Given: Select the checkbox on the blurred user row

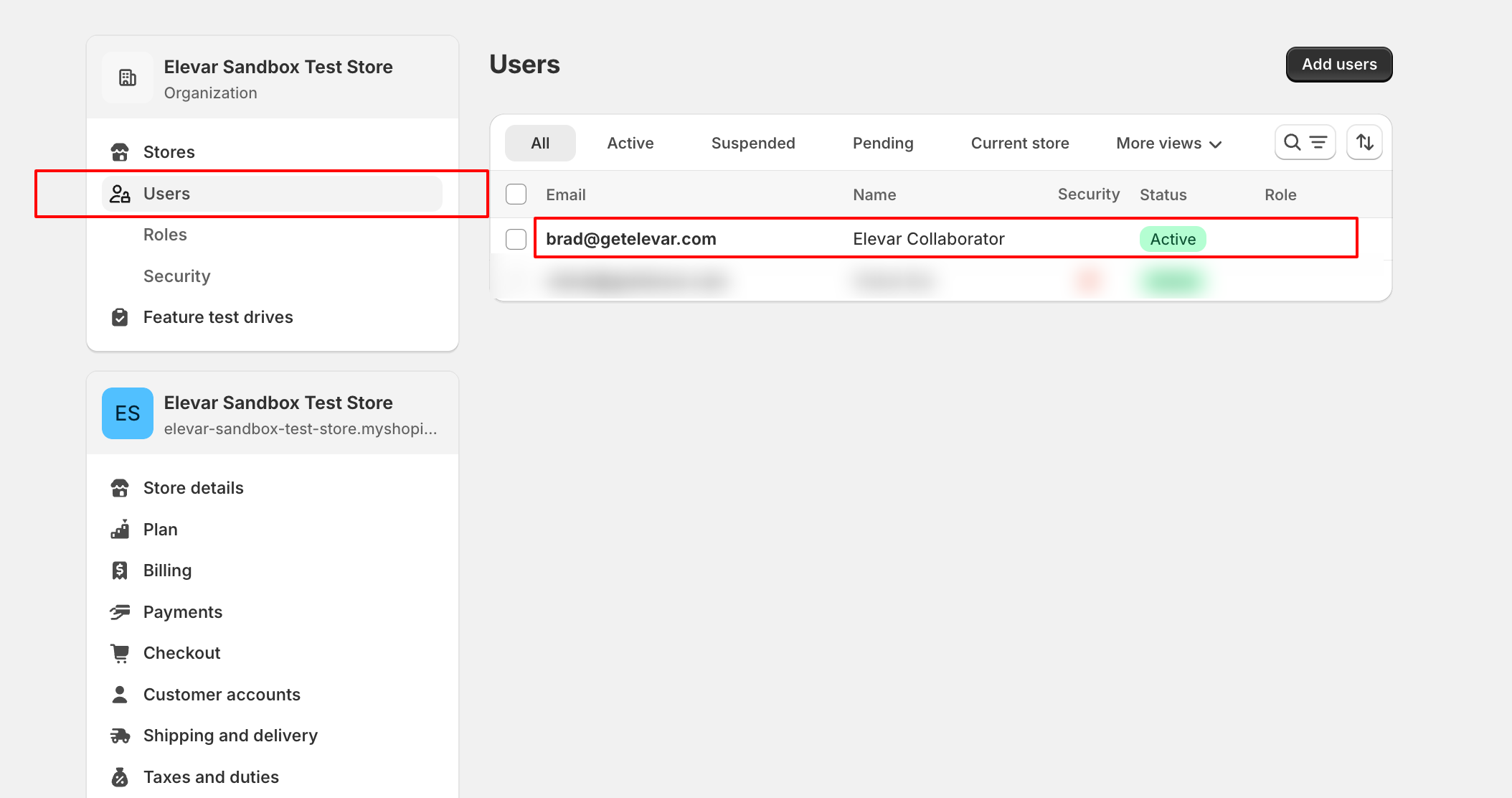Looking at the screenshot, I should [516, 281].
